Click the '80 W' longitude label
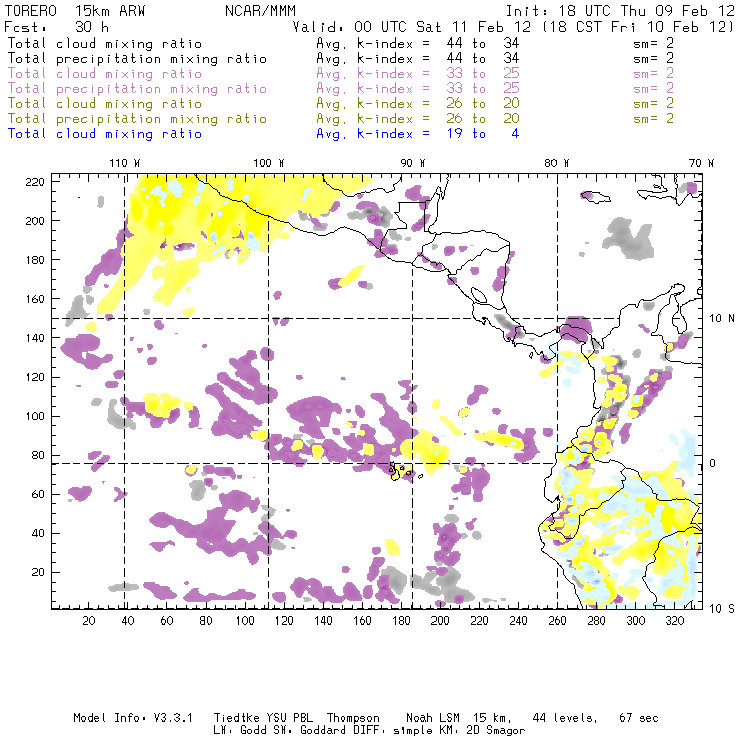Image resolution: width=740 pixels, height=740 pixels. pos(556,163)
